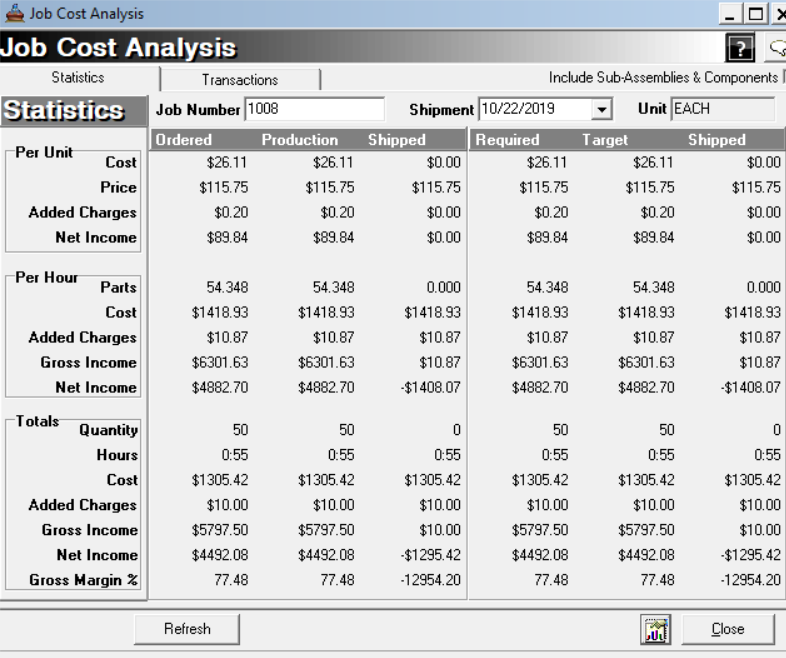Click Ordered total gross income $5797.50
This screenshot has height=658, width=786.
click(x=220, y=530)
